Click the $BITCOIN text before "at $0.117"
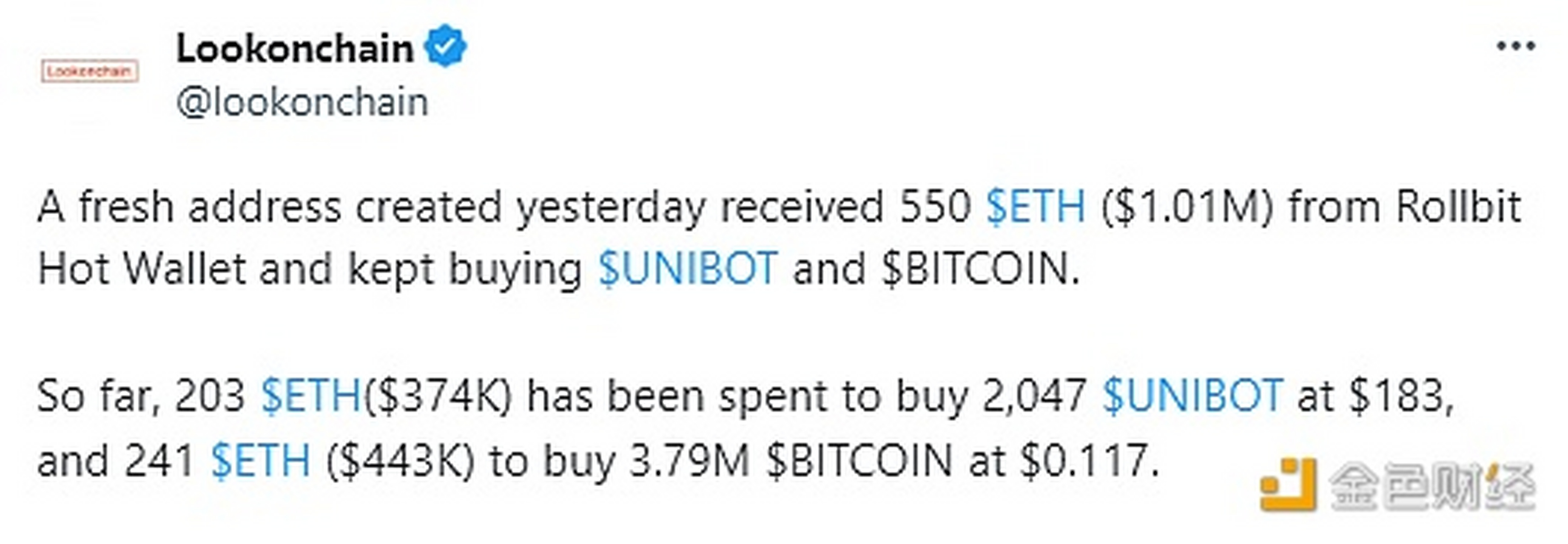Viewport: 1568px width, 544px height. 859,461
